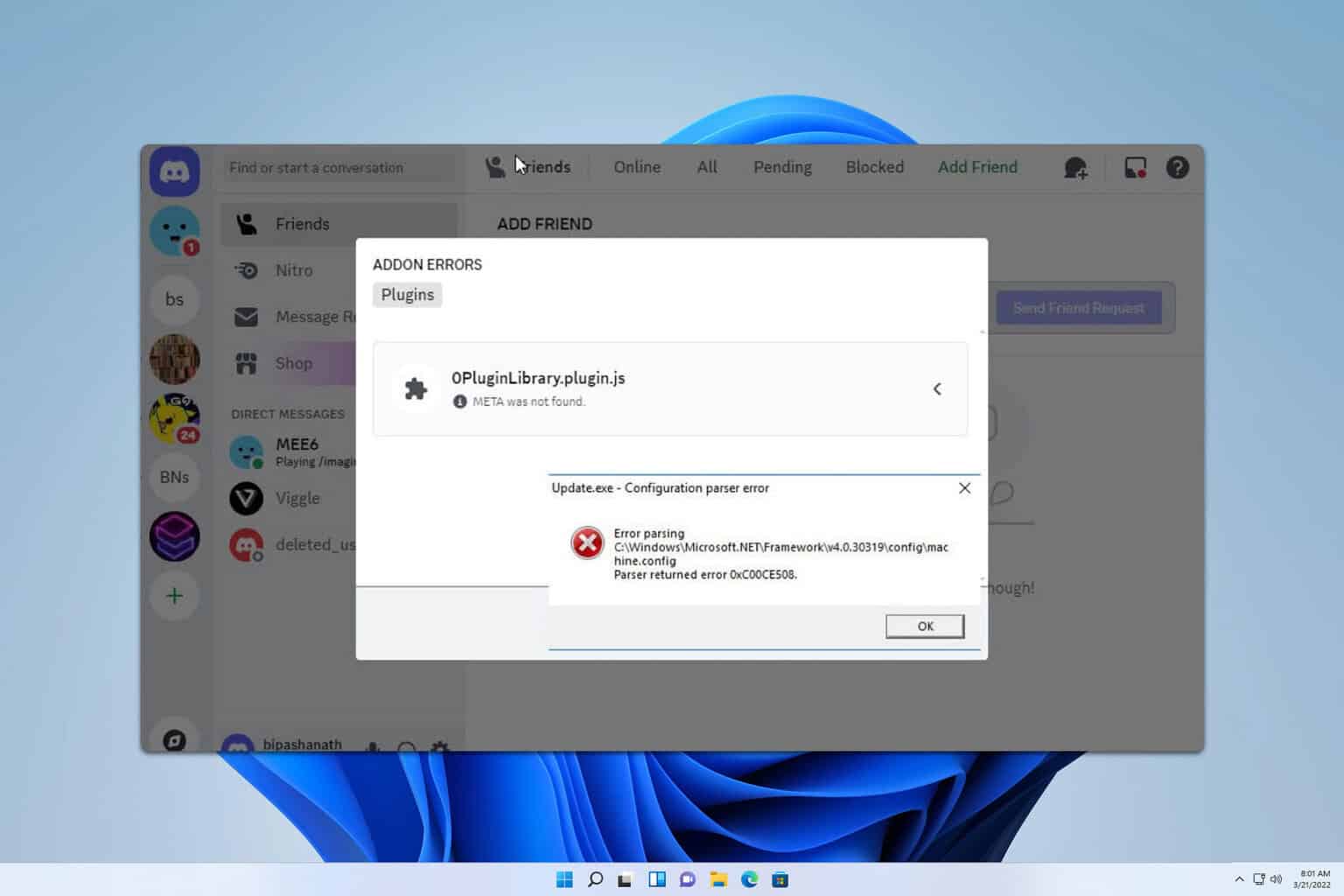Viewport: 1344px width, 896px height.
Task: Click the puzzle piece plugin icon
Action: (x=416, y=388)
